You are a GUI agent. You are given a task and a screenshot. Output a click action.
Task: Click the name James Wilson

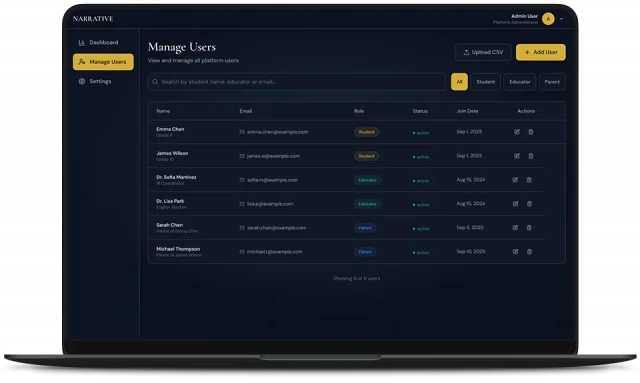coord(172,153)
